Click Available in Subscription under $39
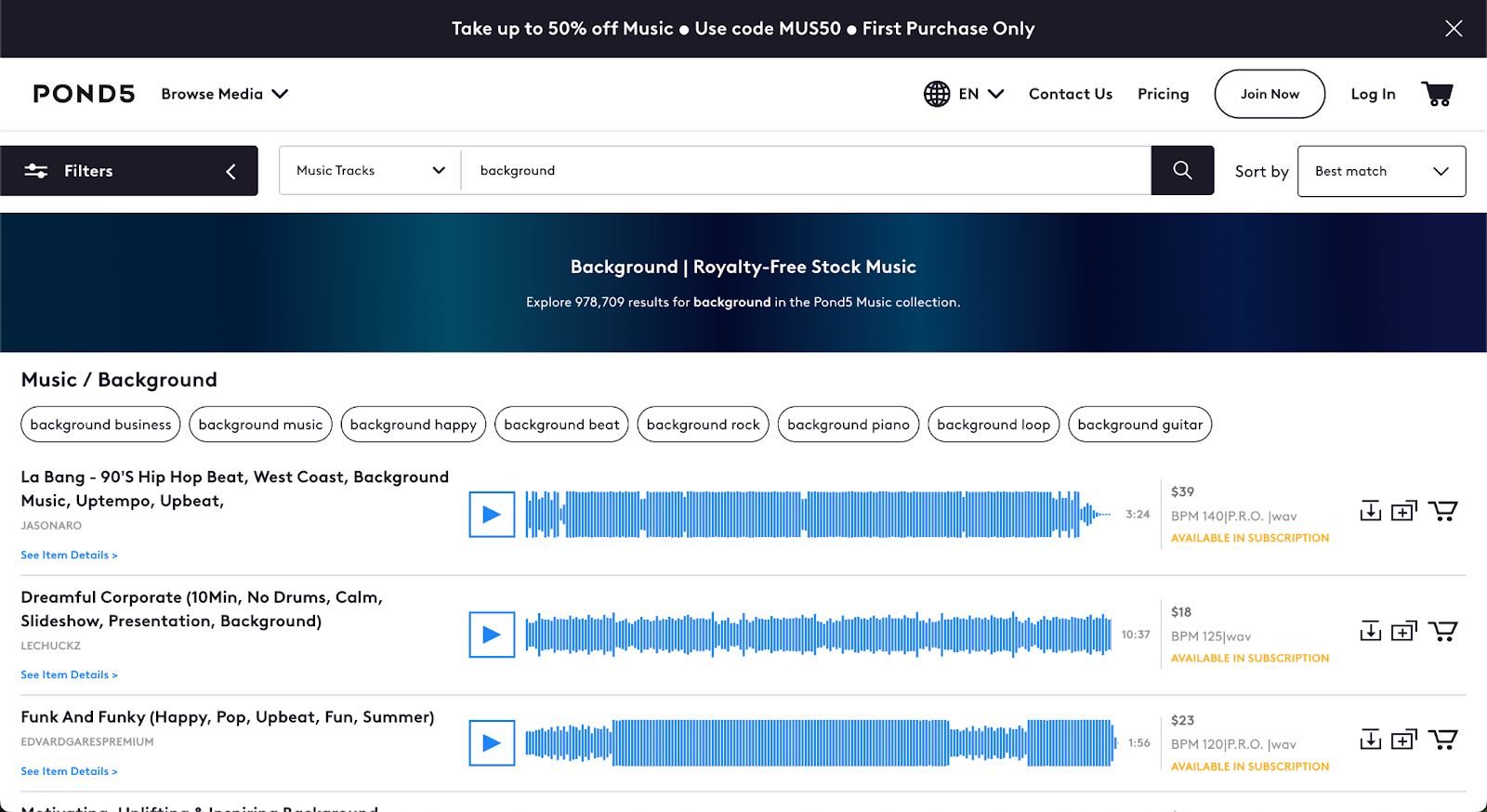The height and width of the screenshot is (812, 1487). click(1250, 538)
